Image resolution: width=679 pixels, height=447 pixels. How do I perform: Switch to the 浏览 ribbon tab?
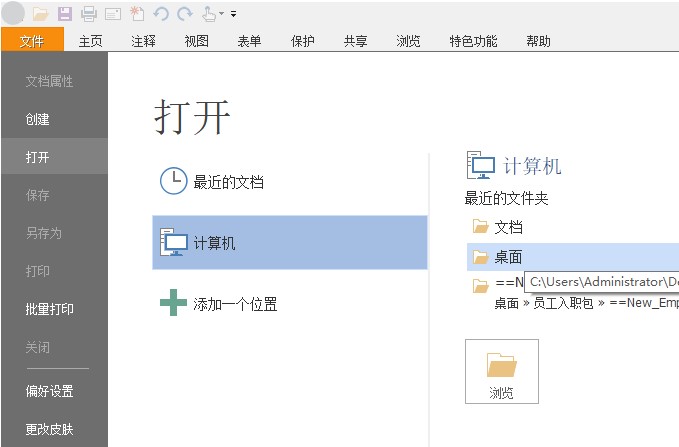(x=408, y=41)
